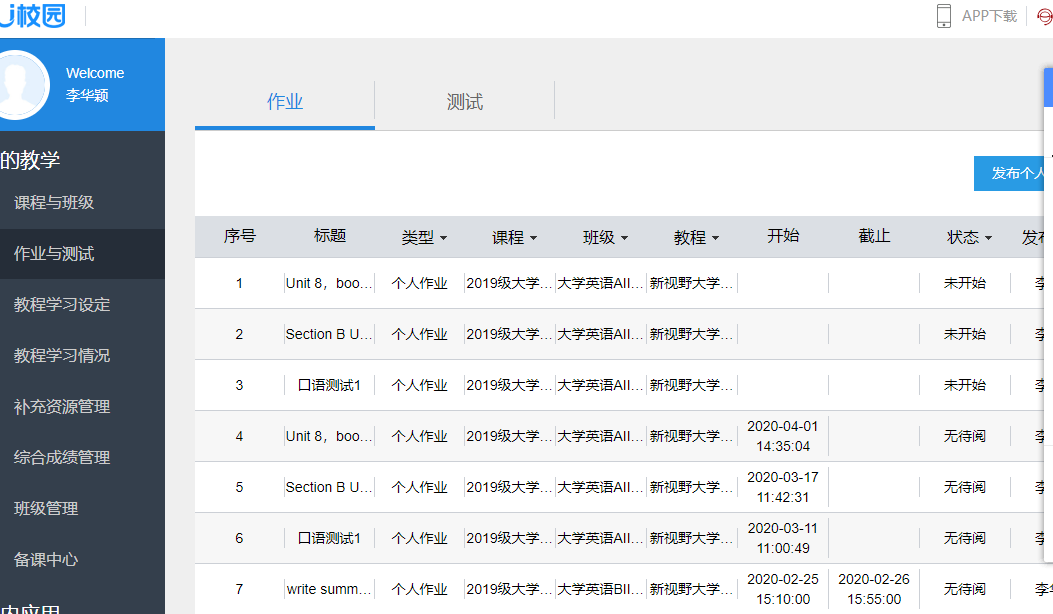1053x614 pixels.
Task: Open the 状态 filter dropdown
Action: pos(969,238)
